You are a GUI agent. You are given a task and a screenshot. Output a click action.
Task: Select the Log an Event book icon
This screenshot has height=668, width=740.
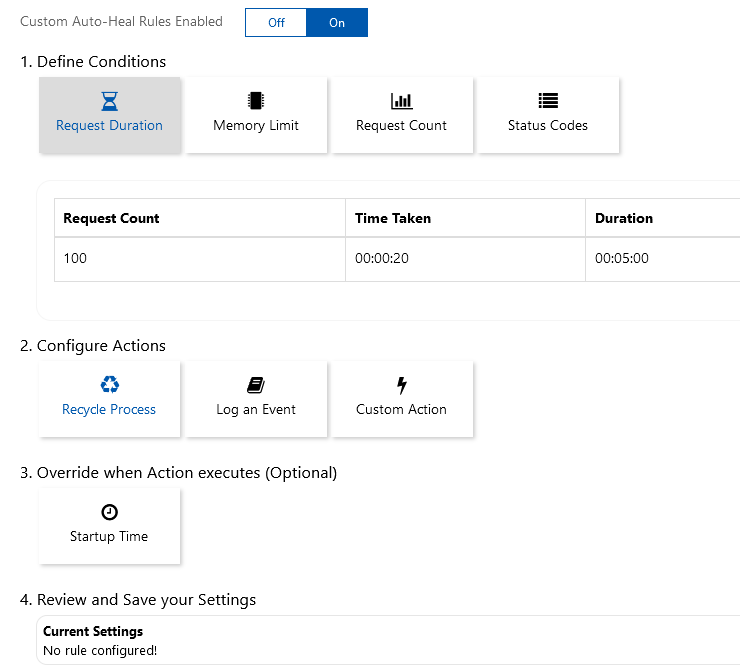pos(256,385)
